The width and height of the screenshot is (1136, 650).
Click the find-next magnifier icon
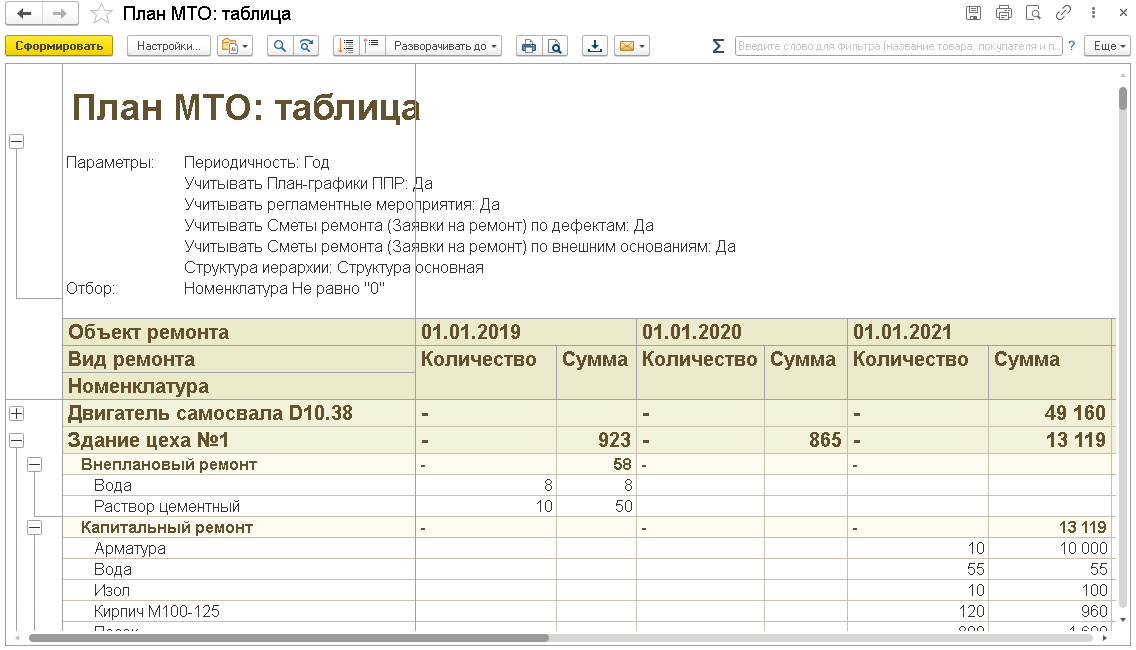306,46
